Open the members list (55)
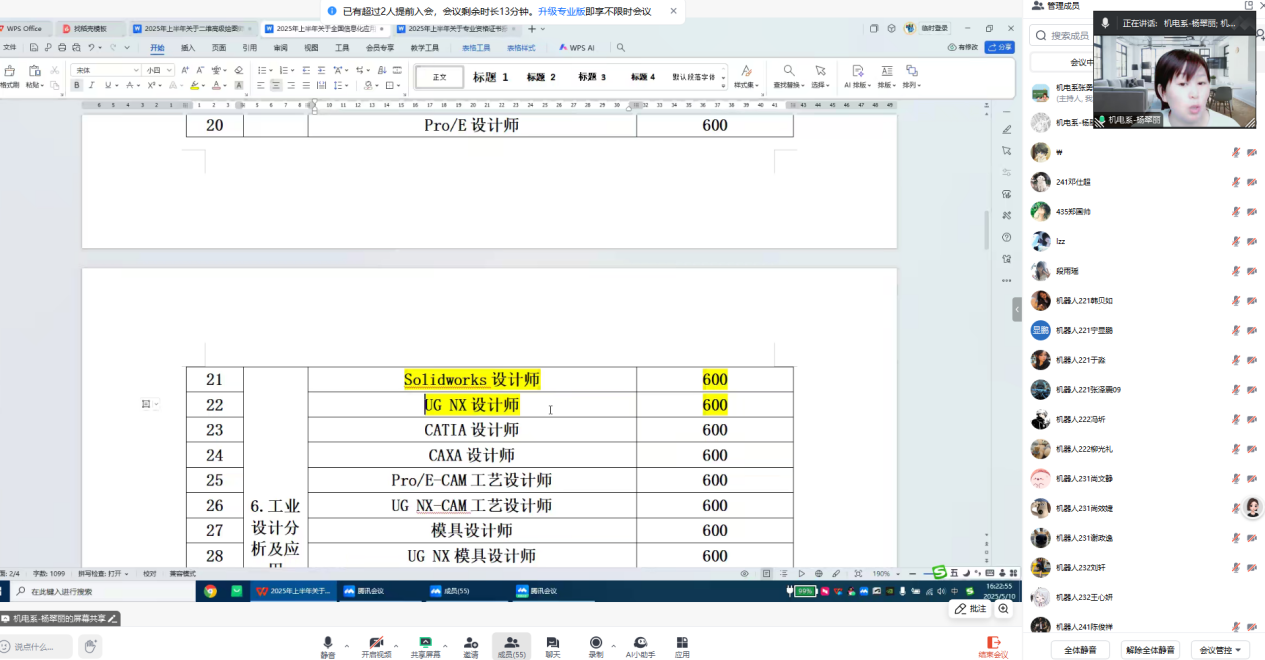 [511, 643]
